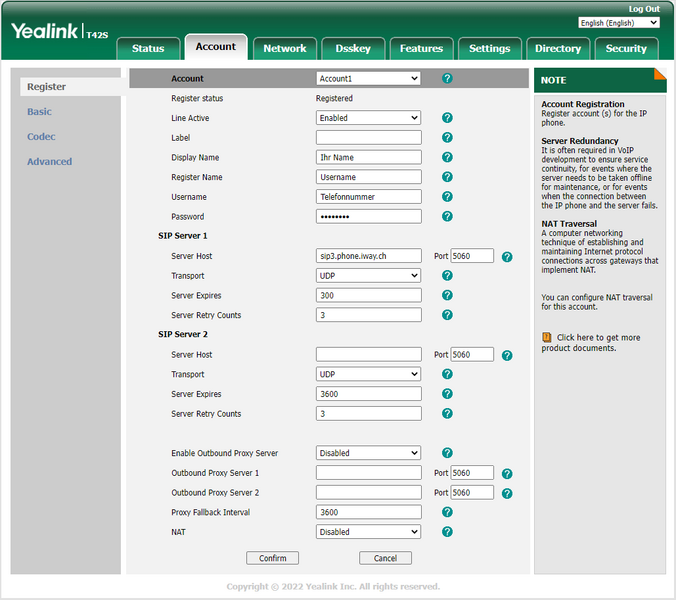The width and height of the screenshot is (676, 600).
Task: Click Outbound Proxy Server 2 Port field
Action: coord(472,493)
